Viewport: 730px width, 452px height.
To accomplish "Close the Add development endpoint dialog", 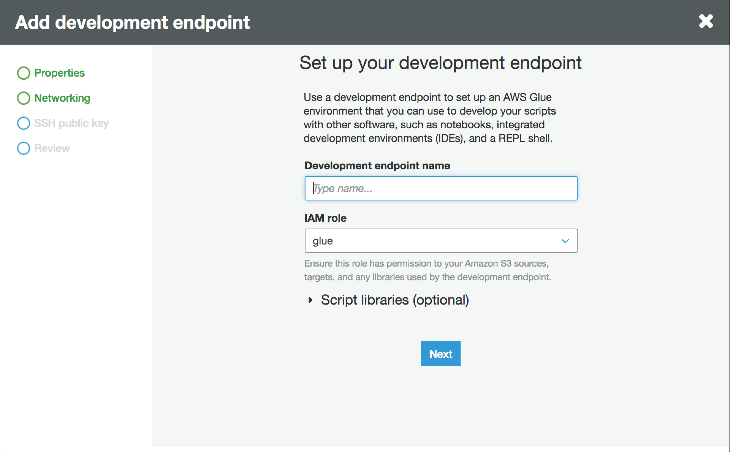I will (x=706, y=21).
